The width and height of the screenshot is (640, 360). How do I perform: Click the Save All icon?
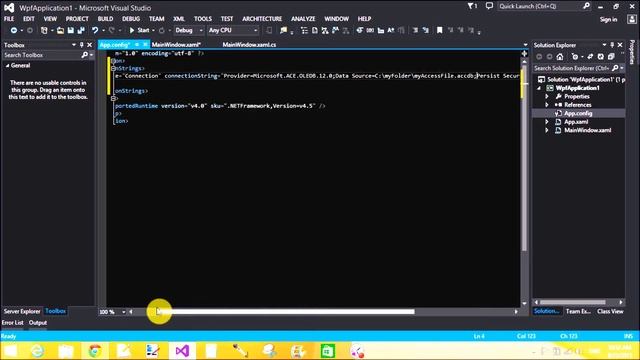point(81,30)
